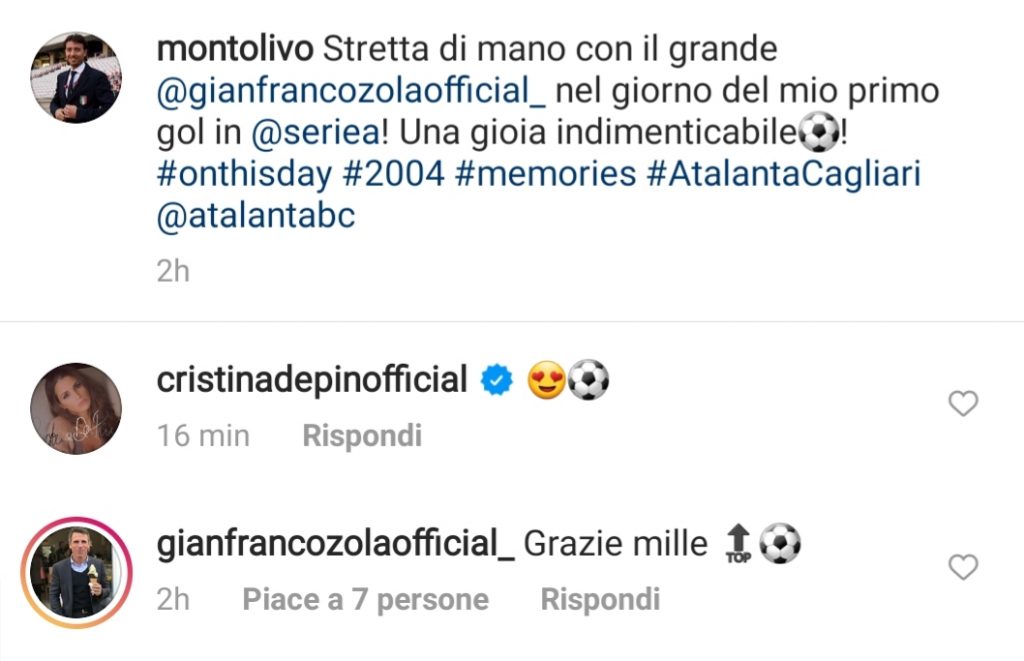Like cristinadepinofficial's comment with the heart
The width and height of the screenshot is (1024, 661).
click(963, 403)
